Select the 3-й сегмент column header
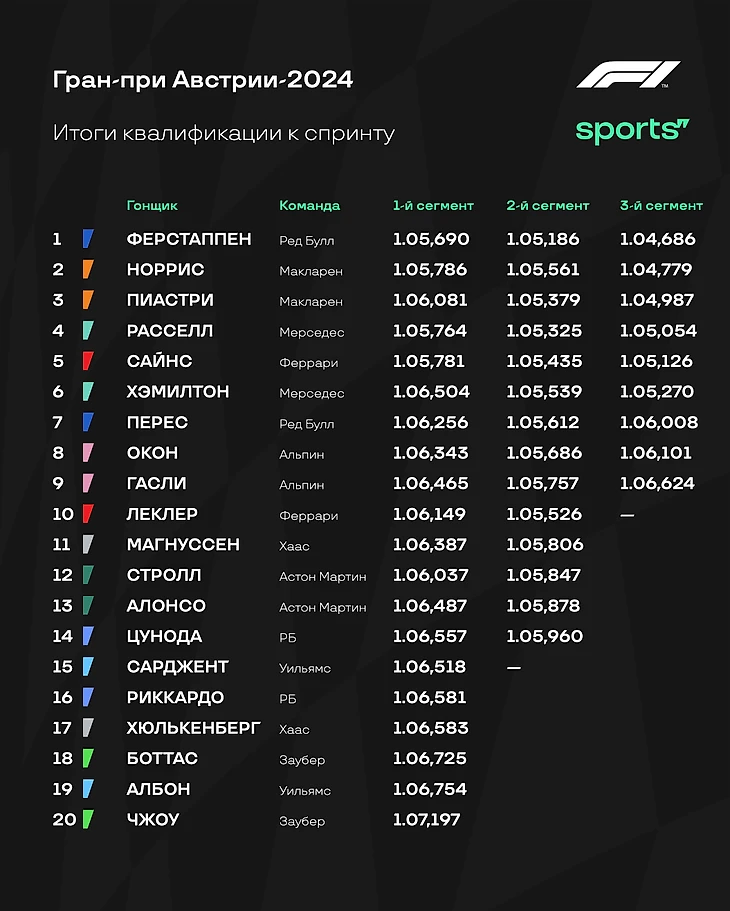This screenshot has width=730, height=911. pyautogui.click(x=661, y=206)
